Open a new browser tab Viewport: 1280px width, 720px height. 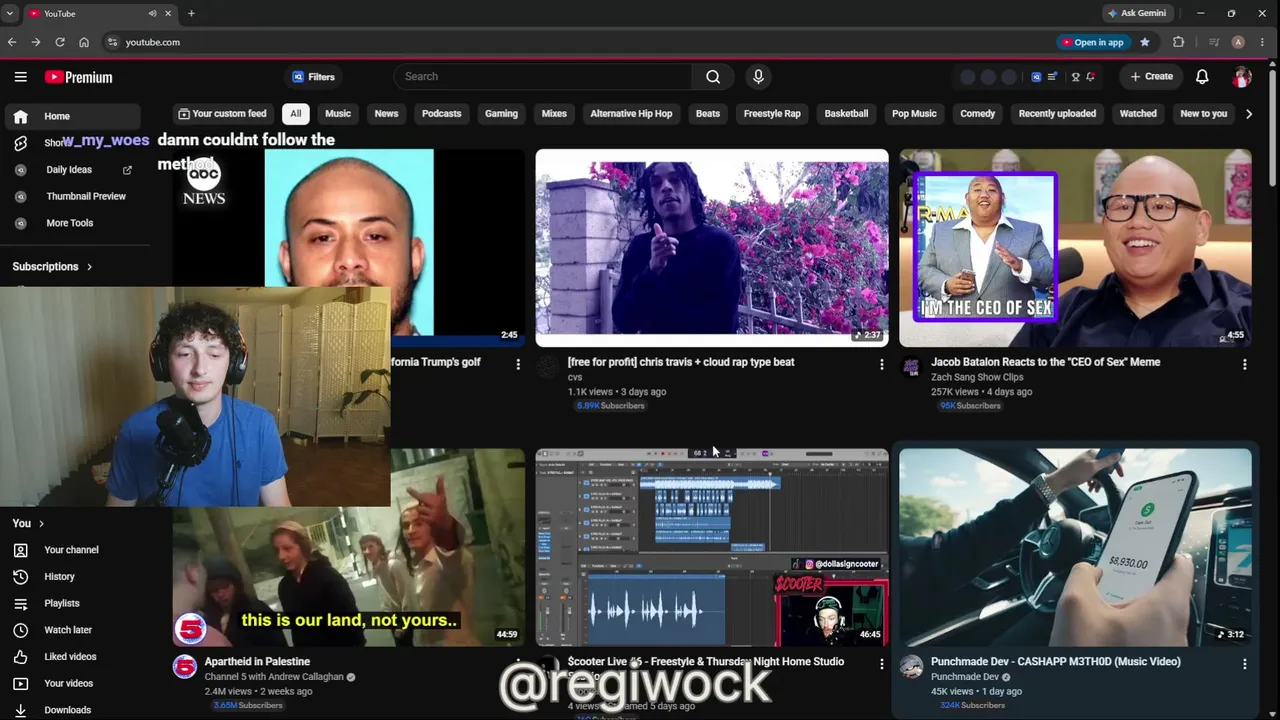(191, 14)
